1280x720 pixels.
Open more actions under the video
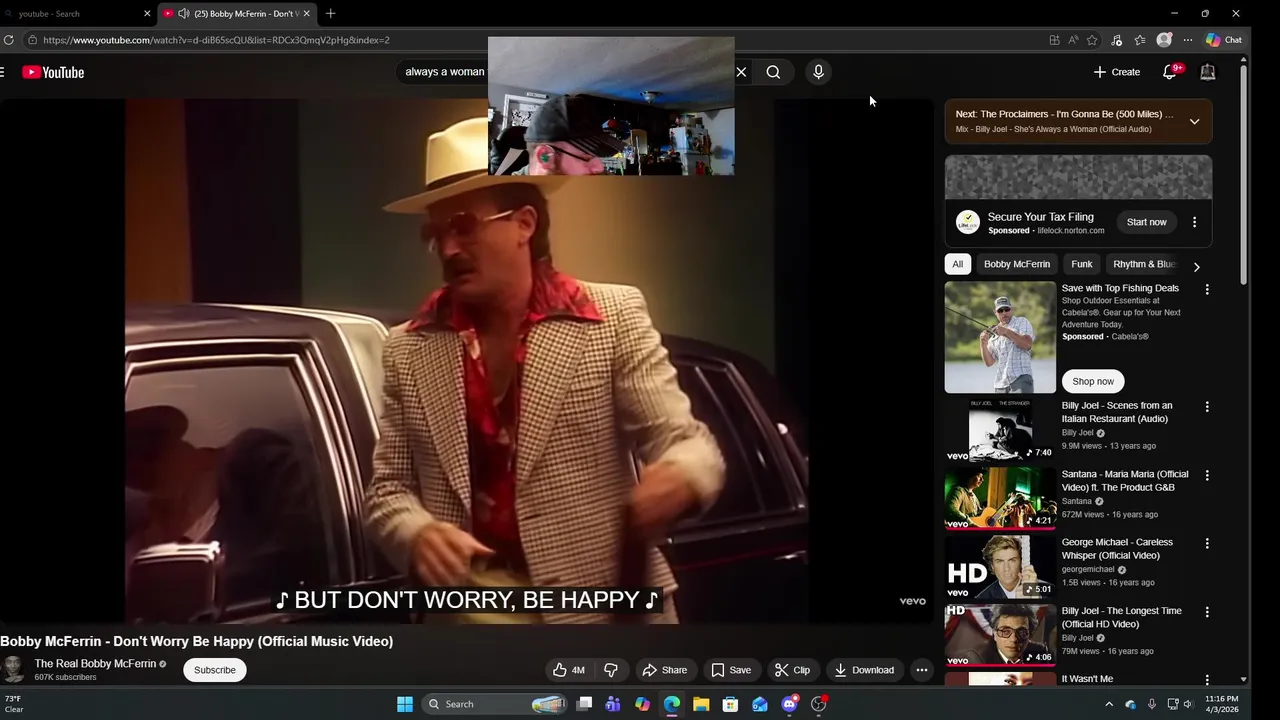click(x=922, y=670)
